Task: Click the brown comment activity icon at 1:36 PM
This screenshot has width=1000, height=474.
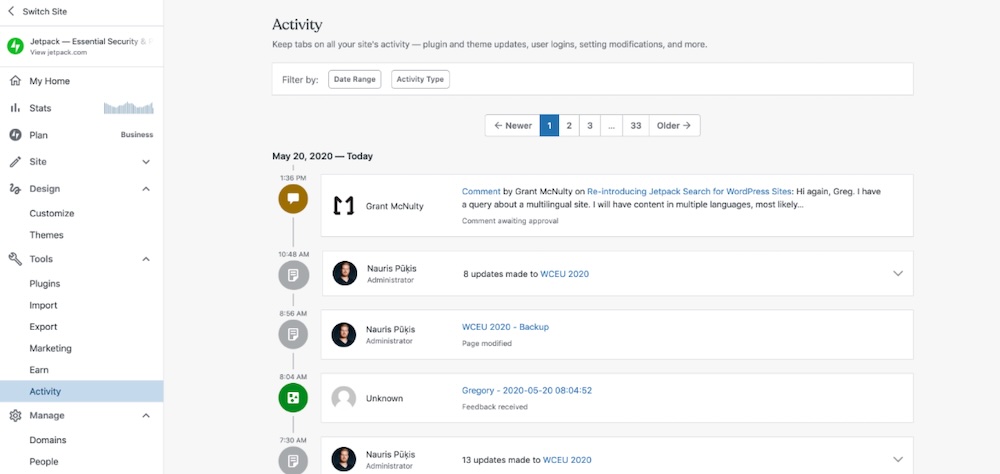Action: (293, 199)
